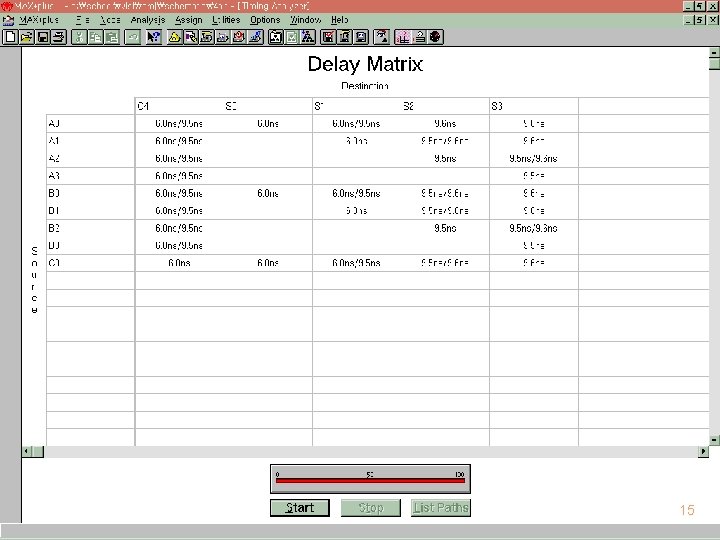Activate the context-sensitive help pointer icon
The height and width of the screenshot is (540, 720).
[x=153, y=37]
